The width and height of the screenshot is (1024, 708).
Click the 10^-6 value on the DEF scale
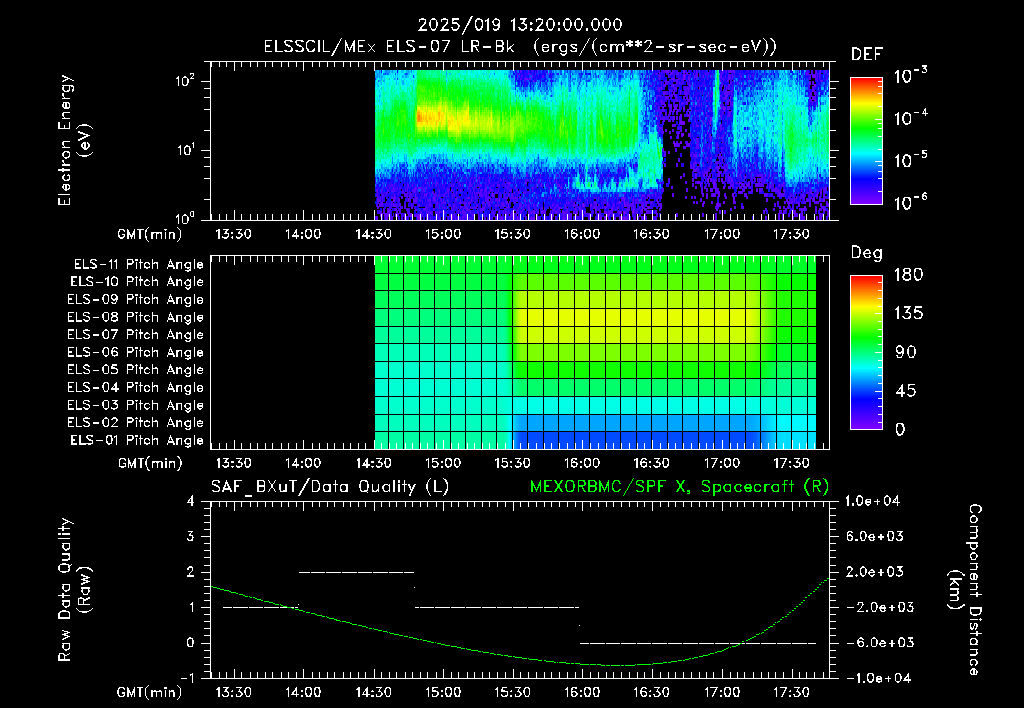point(910,202)
